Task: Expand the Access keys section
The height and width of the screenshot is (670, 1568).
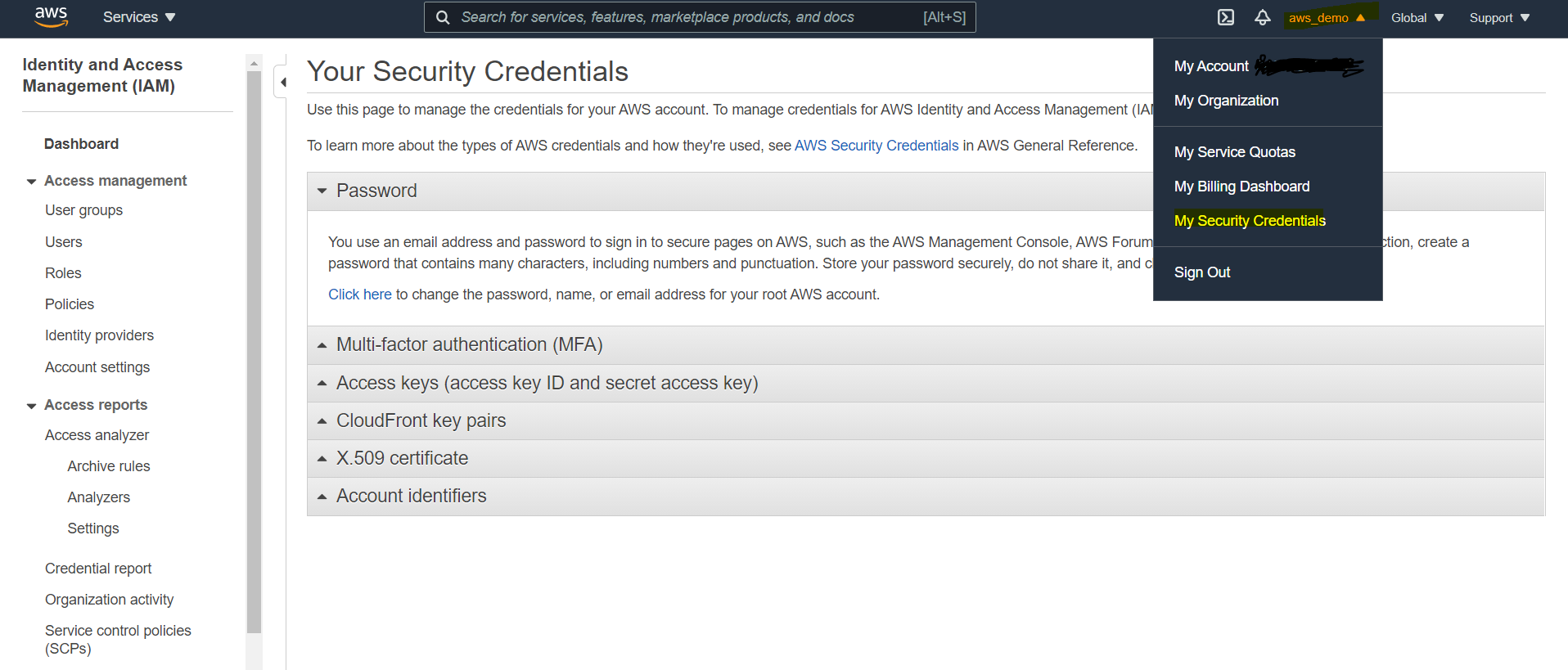Action: pyautogui.click(x=926, y=383)
